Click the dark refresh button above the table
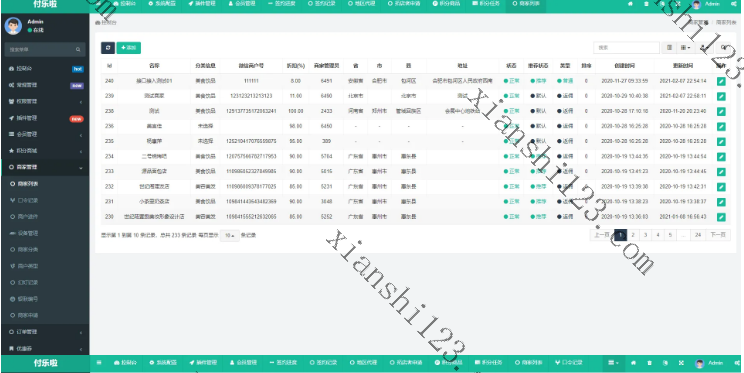Viewport: 744px width, 373px height. click(x=108, y=48)
